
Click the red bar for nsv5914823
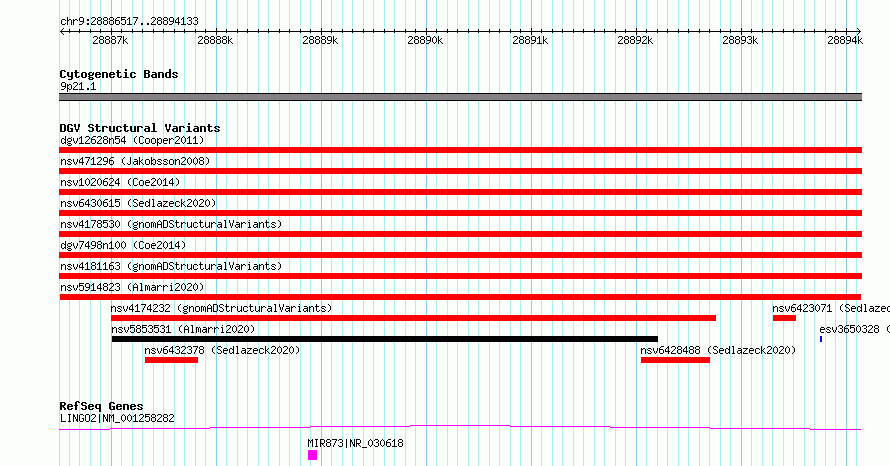[x=460, y=297]
